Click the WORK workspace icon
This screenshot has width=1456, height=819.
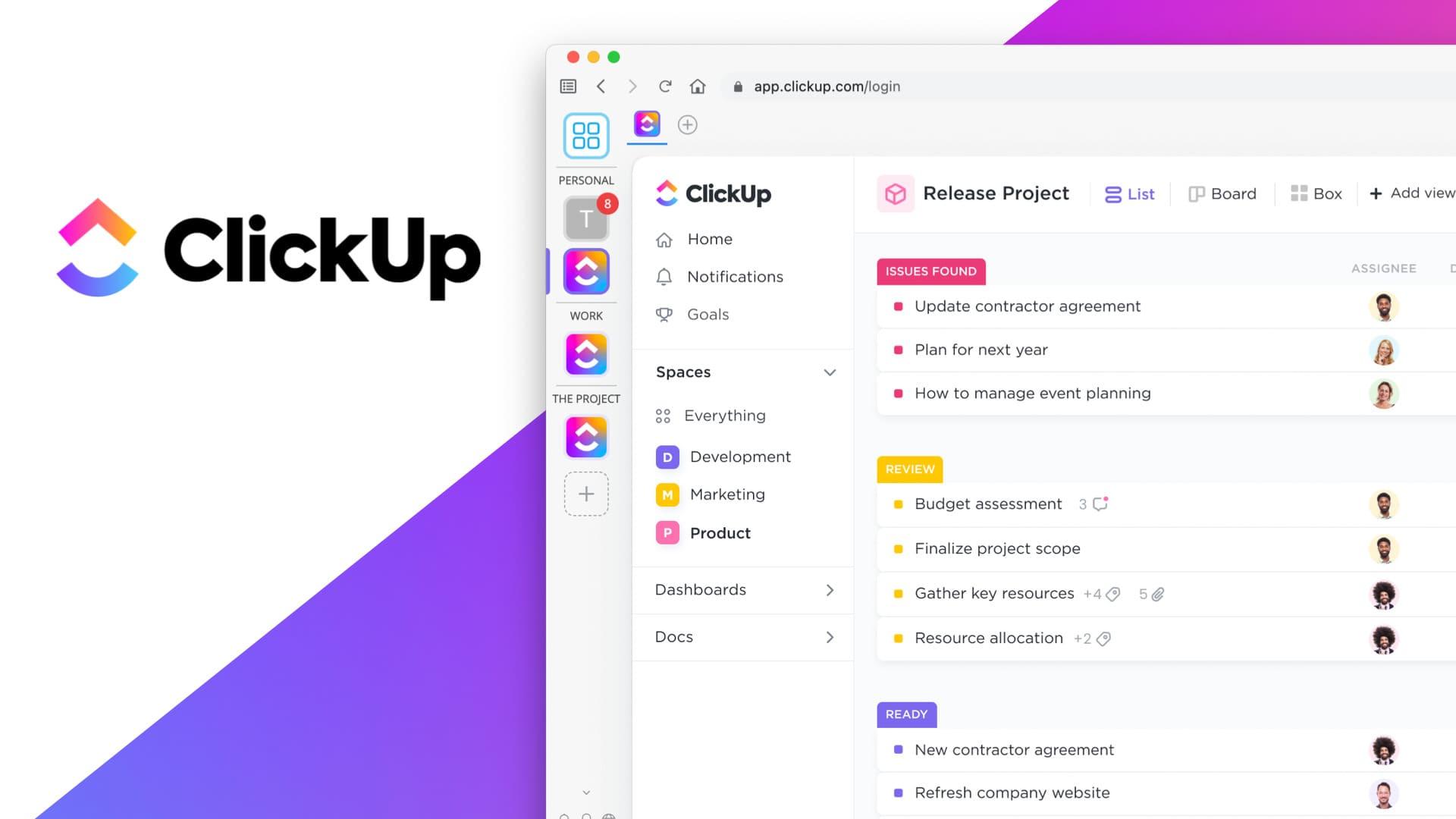tap(586, 356)
